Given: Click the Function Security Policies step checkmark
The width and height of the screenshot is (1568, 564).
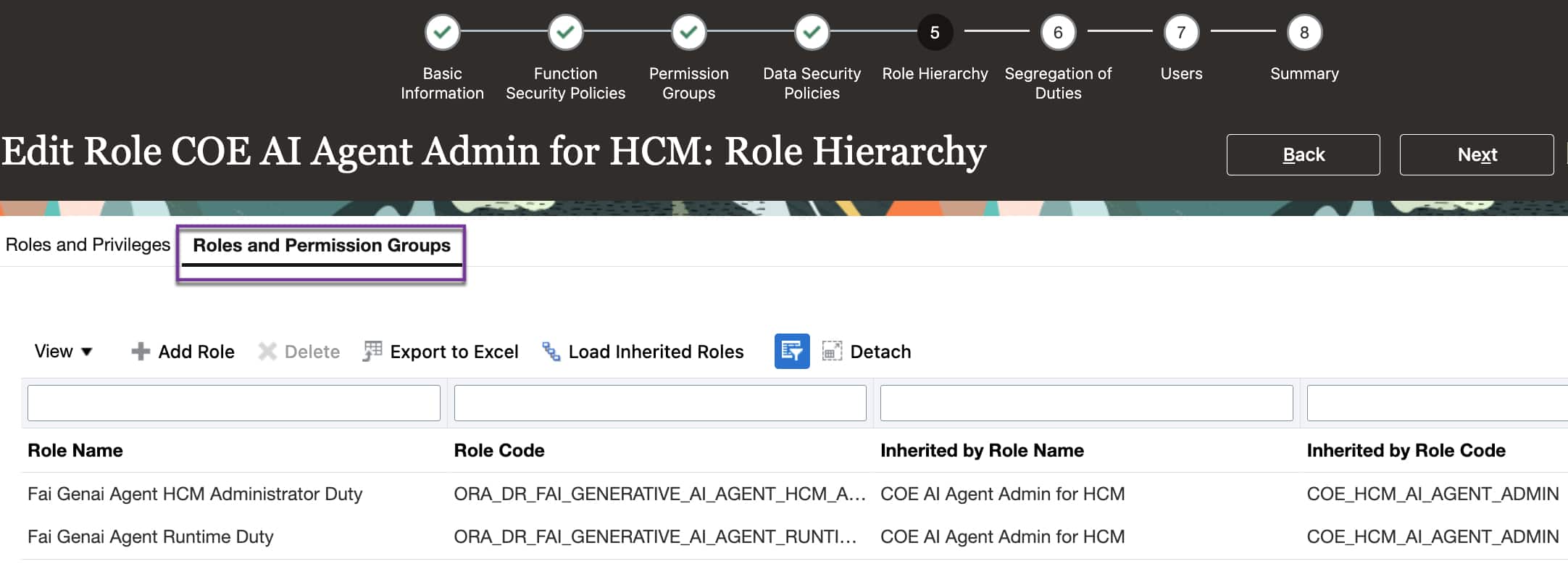Looking at the screenshot, I should (565, 33).
